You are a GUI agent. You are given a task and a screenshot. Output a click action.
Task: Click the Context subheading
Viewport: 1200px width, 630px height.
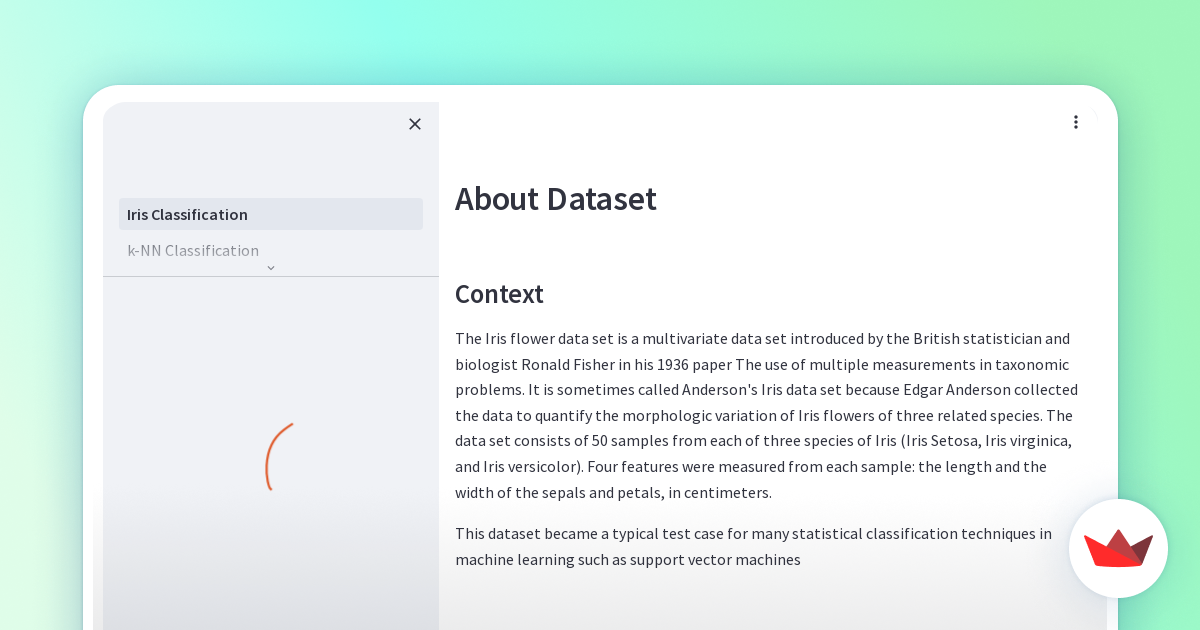click(499, 294)
